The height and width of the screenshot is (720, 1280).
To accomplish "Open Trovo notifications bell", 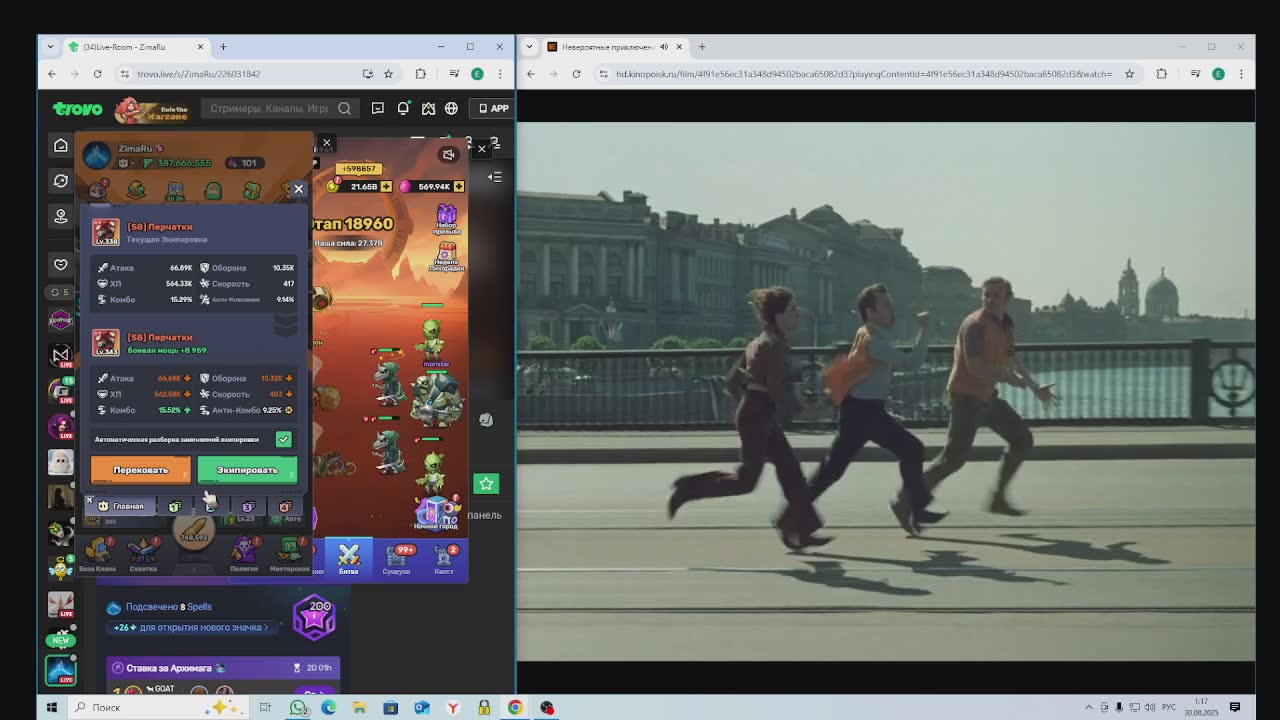I will [x=403, y=108].
